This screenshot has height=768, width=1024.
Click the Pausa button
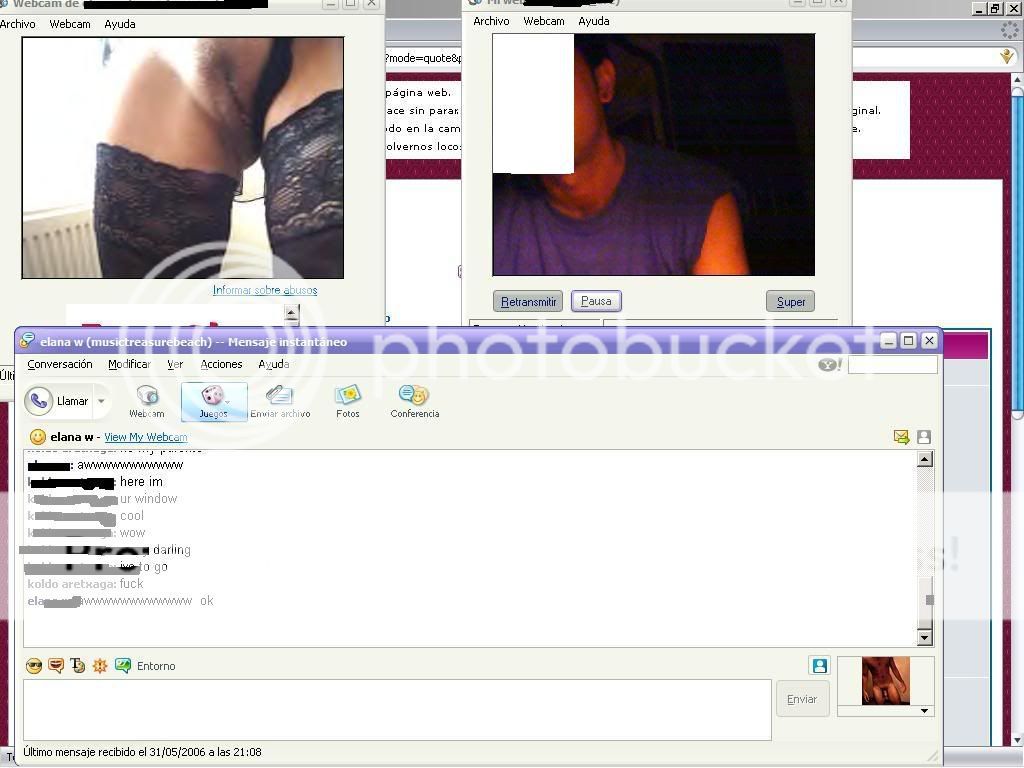click(x=596, y=301)
